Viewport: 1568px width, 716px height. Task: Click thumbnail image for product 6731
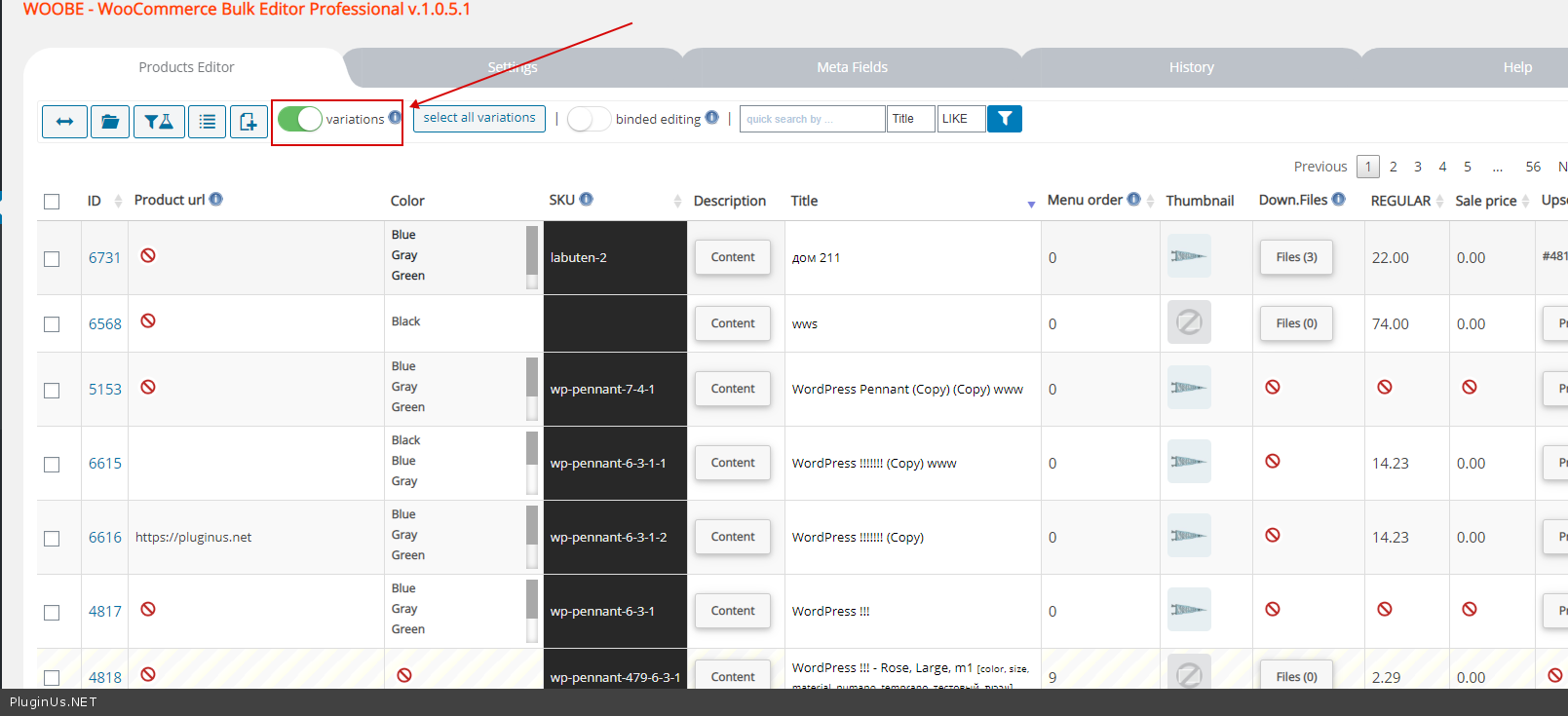click(1189, 256)
